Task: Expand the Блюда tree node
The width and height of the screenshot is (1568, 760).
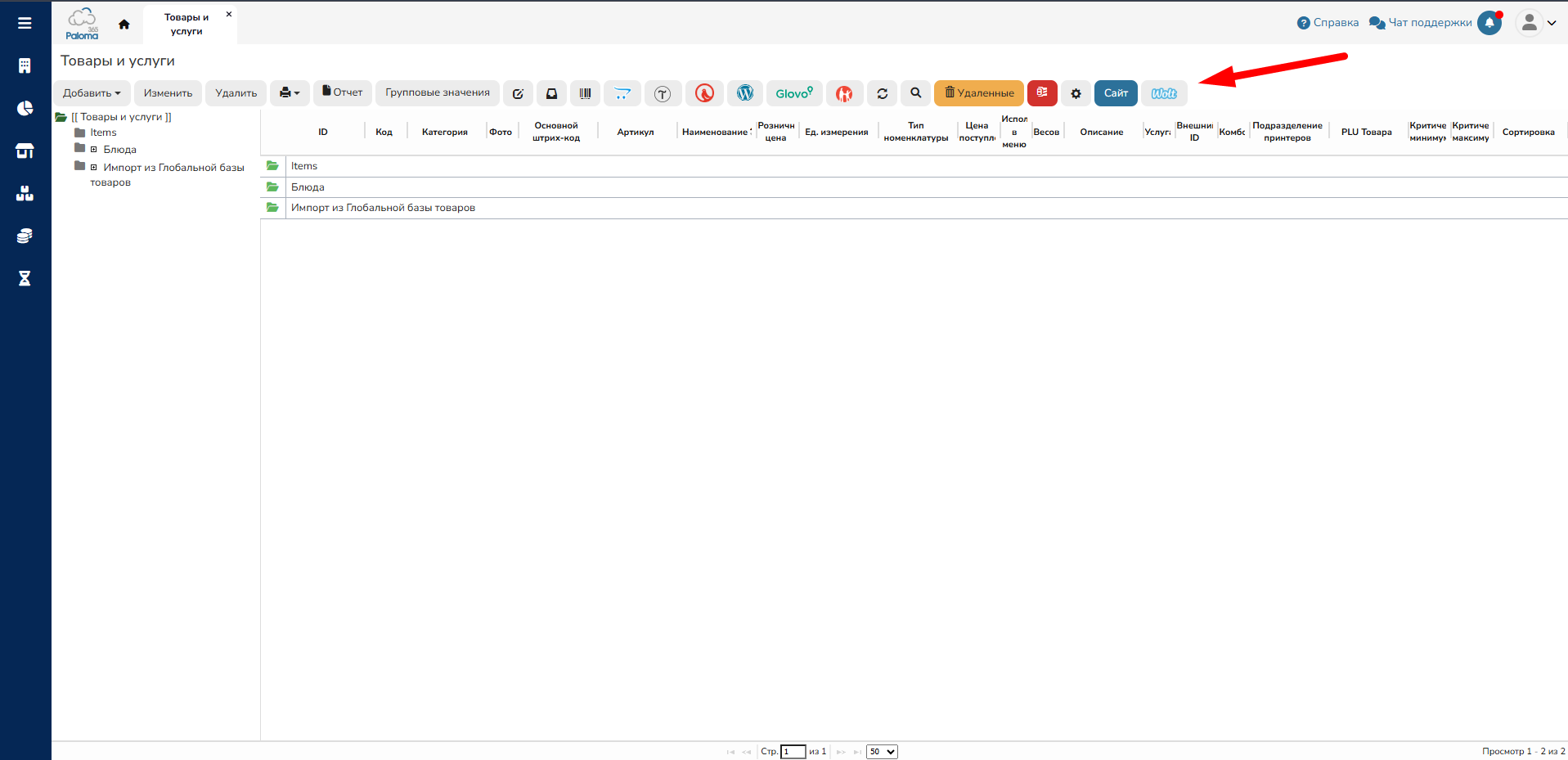Action: click(94, 150)
